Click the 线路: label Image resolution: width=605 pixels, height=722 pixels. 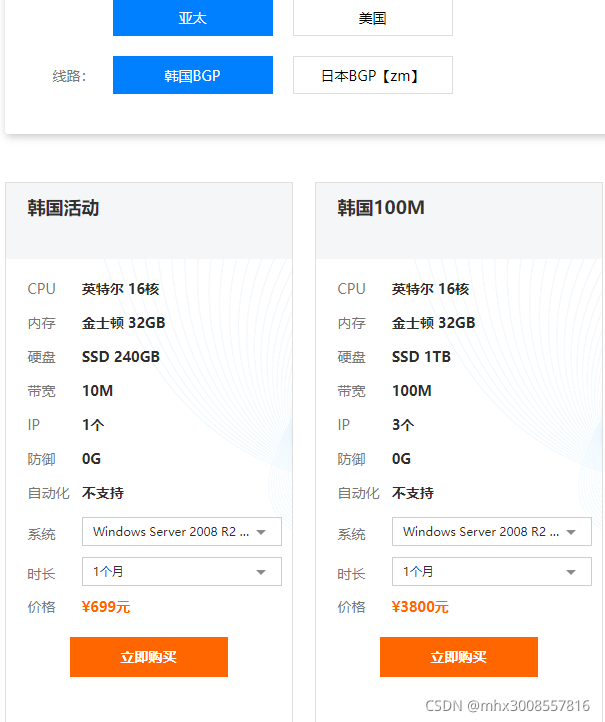(69, 76)
